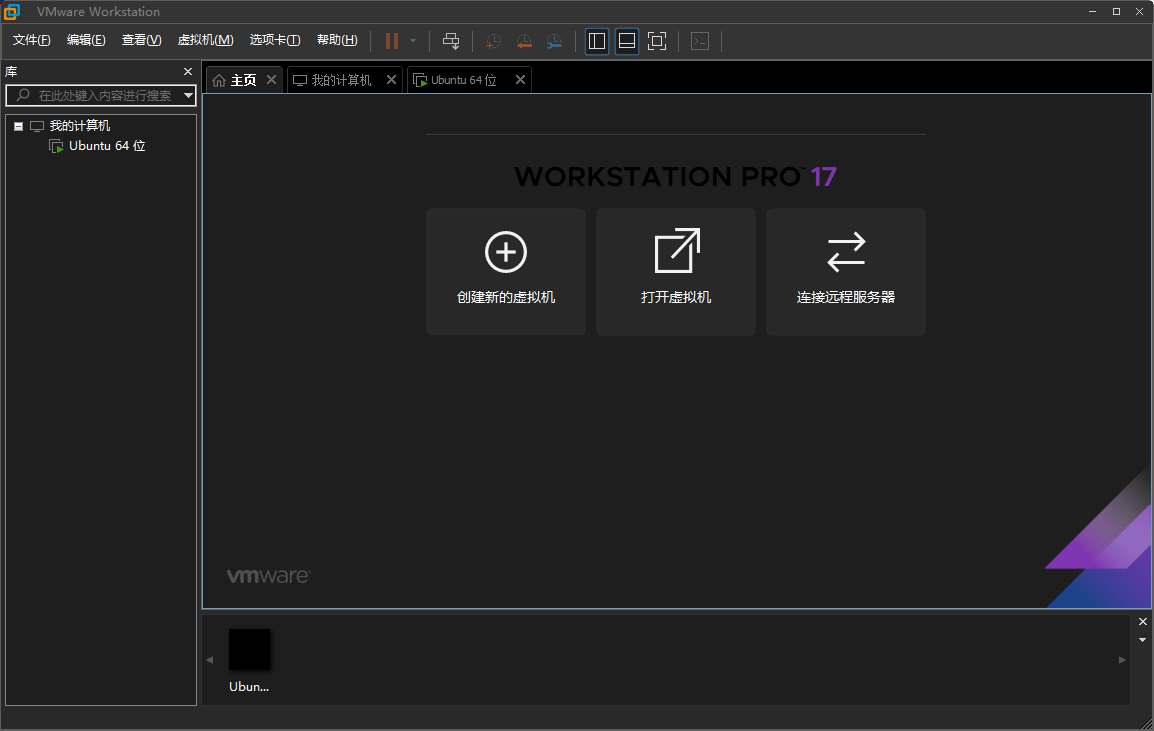Open the snapshot manager wrench icon
Image resolution: width=1154 pixels, height=731 pixels.
(x=554, y=41)
